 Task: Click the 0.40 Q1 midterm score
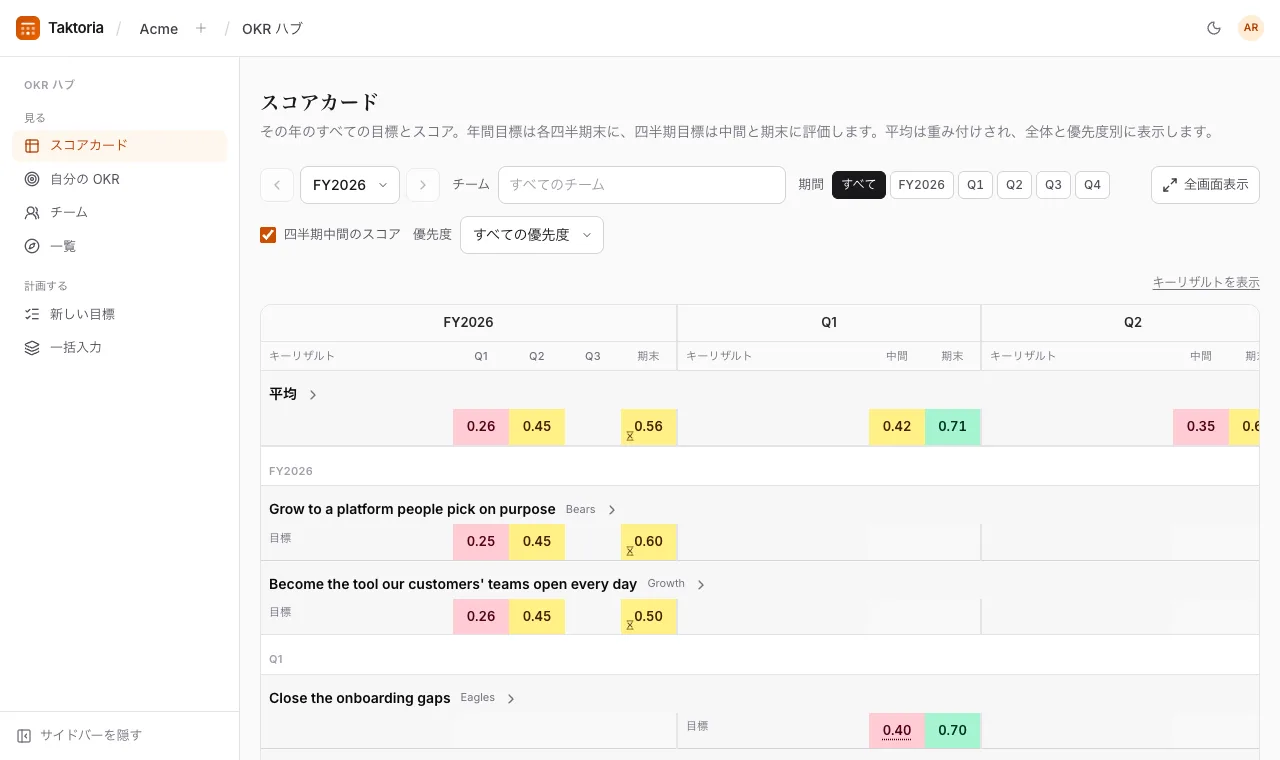click(x=897, y=731)
